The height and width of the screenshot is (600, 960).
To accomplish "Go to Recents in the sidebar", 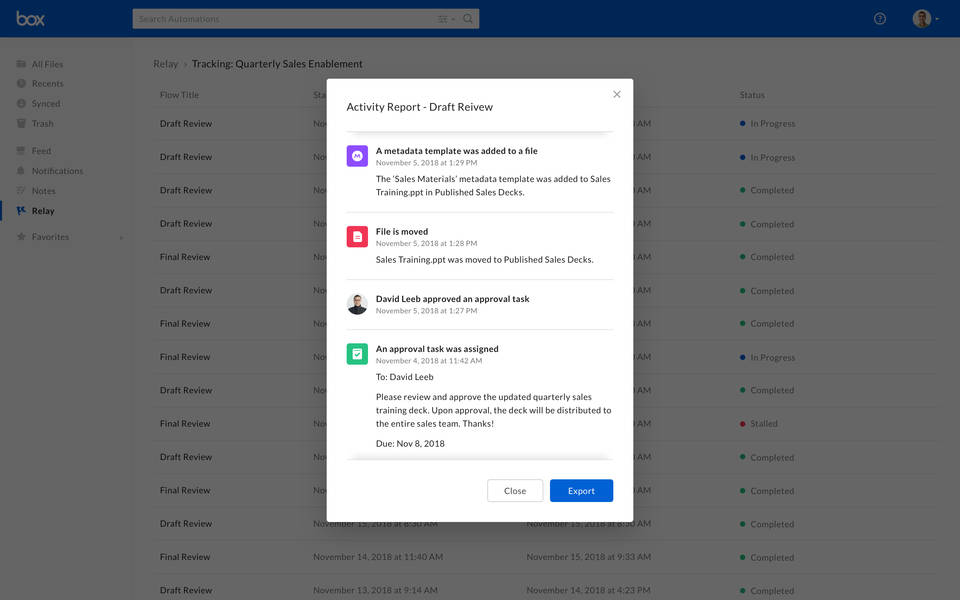I will (x=47, y=84).
